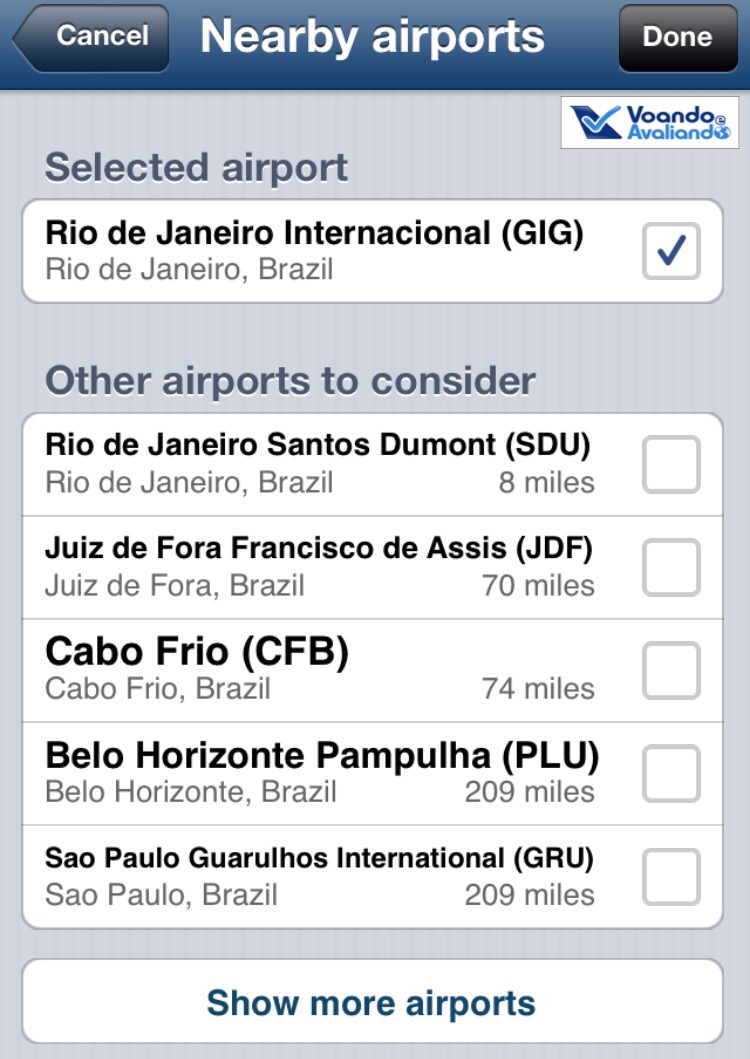The image size is (750, 1059).
Task: Click the 8 miles distance label
Action: pos(546,483)
